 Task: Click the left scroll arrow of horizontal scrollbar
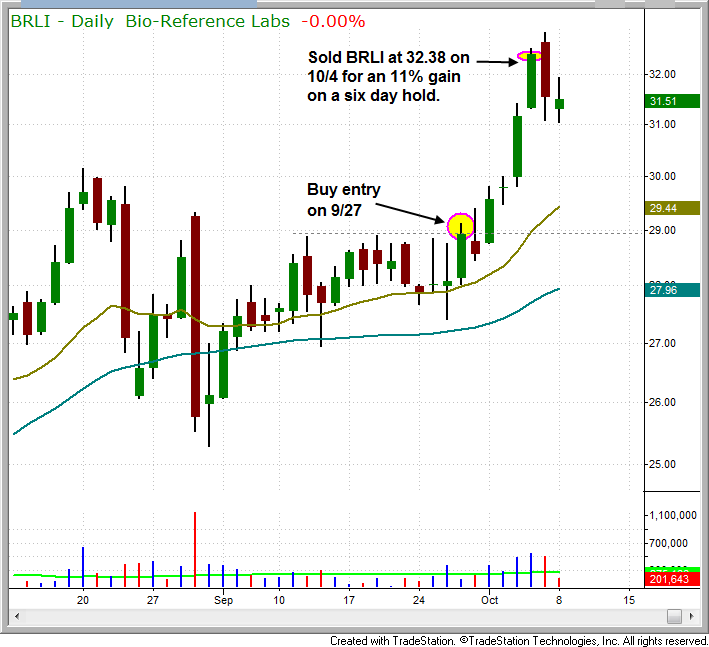17,616
